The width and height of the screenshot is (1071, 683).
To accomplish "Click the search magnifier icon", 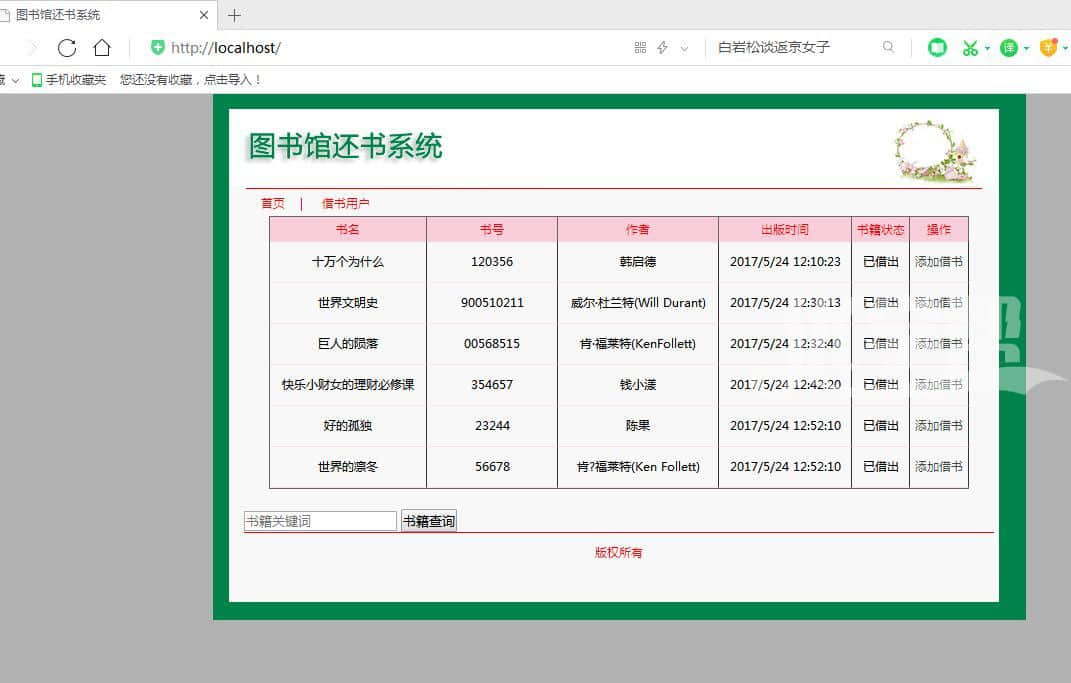I will coord(888,47).
